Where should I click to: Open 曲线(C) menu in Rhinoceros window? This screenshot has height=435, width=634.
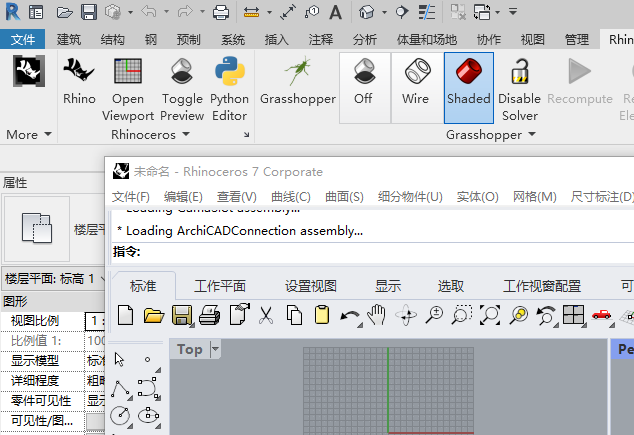tap(291, 196)
